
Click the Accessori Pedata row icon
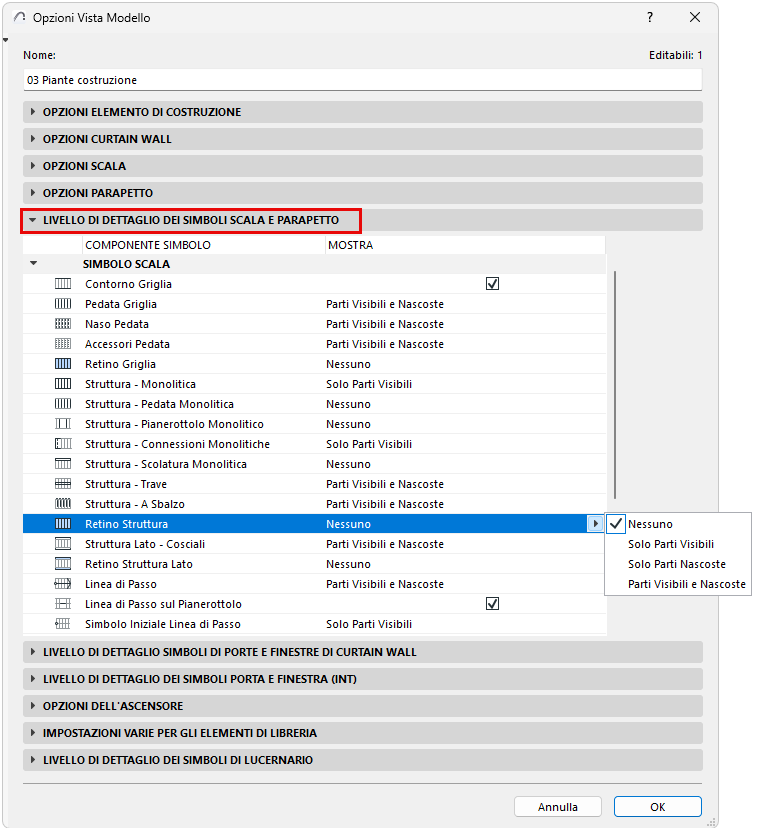63,344
